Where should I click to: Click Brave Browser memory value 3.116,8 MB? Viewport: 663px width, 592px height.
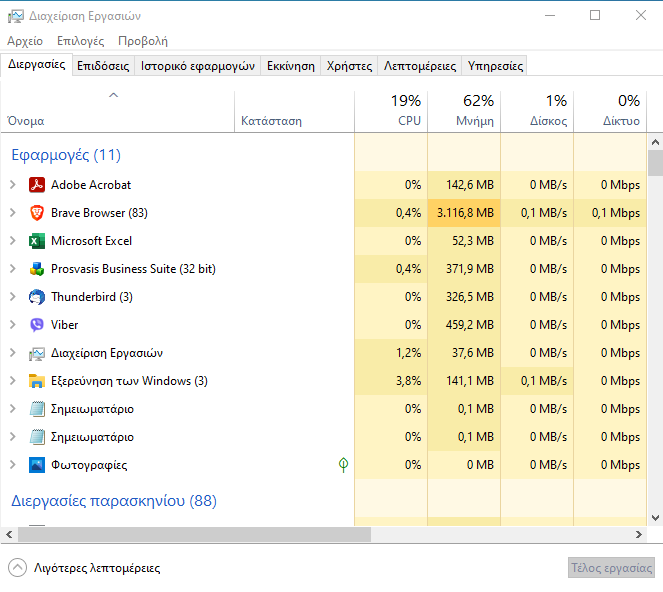[465, 213]
